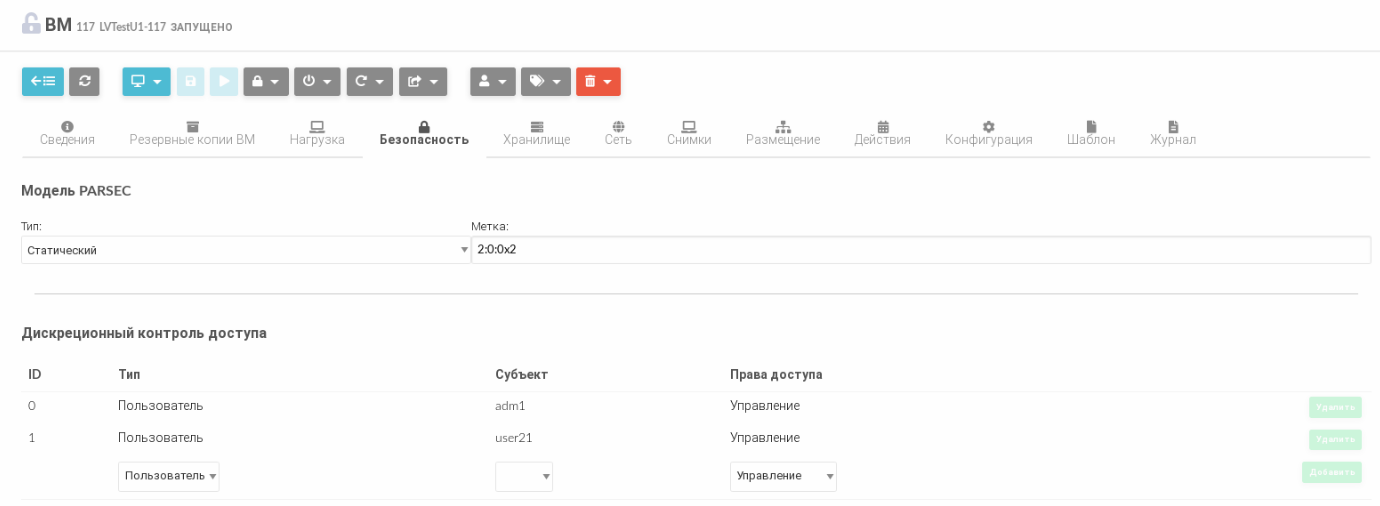This screenshot has width=1380, height=506.
Task: Click the refresh icon button
Action: [x=84, y=82]
